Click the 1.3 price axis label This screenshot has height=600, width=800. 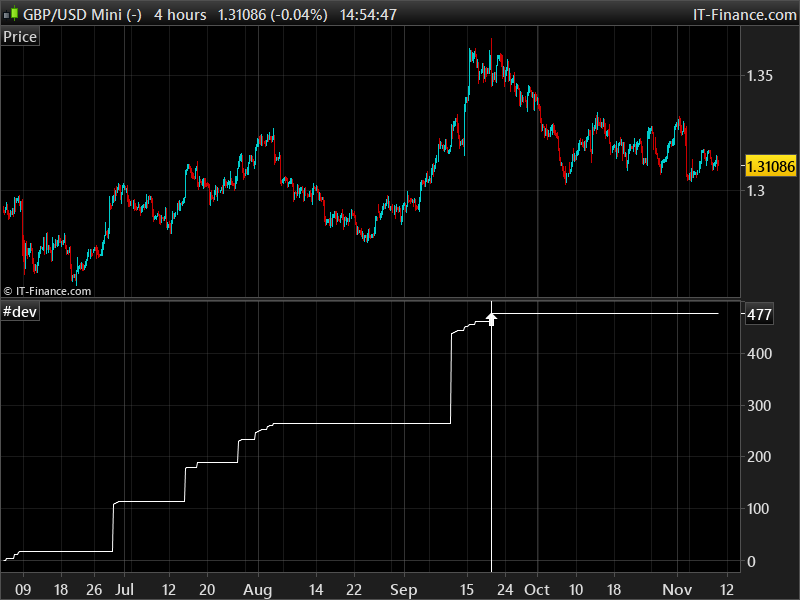click(x=756, y=191)
